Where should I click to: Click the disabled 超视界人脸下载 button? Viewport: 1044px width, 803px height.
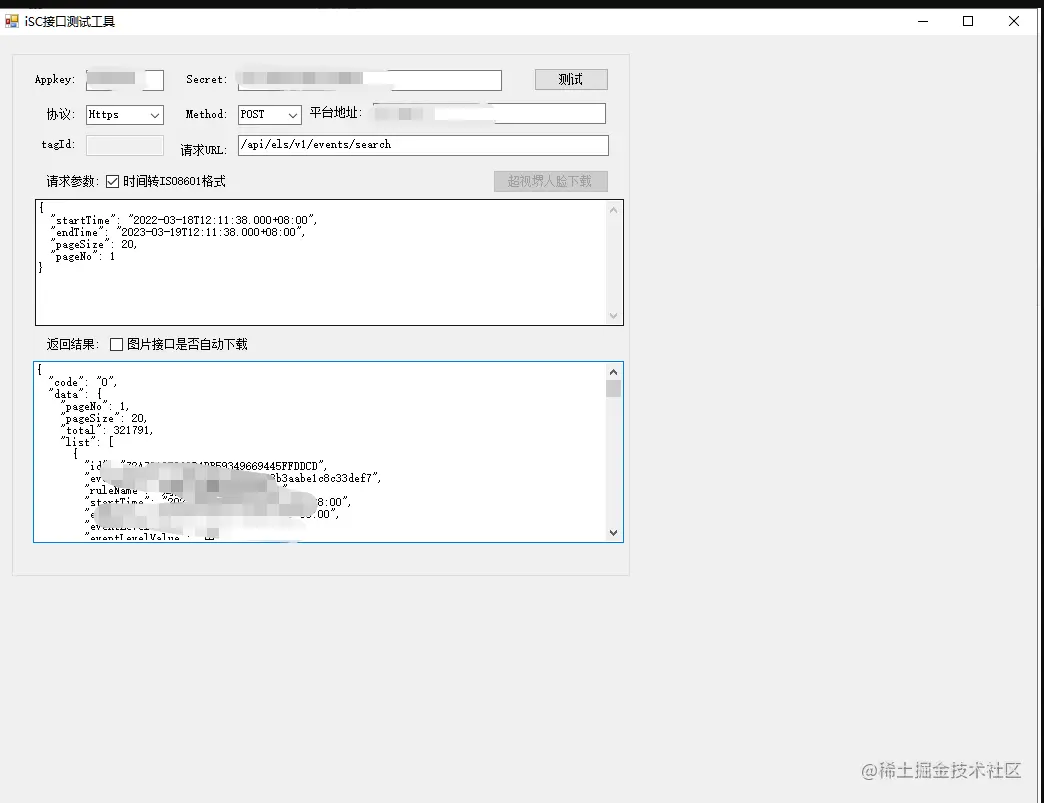[x=550, y=181]
